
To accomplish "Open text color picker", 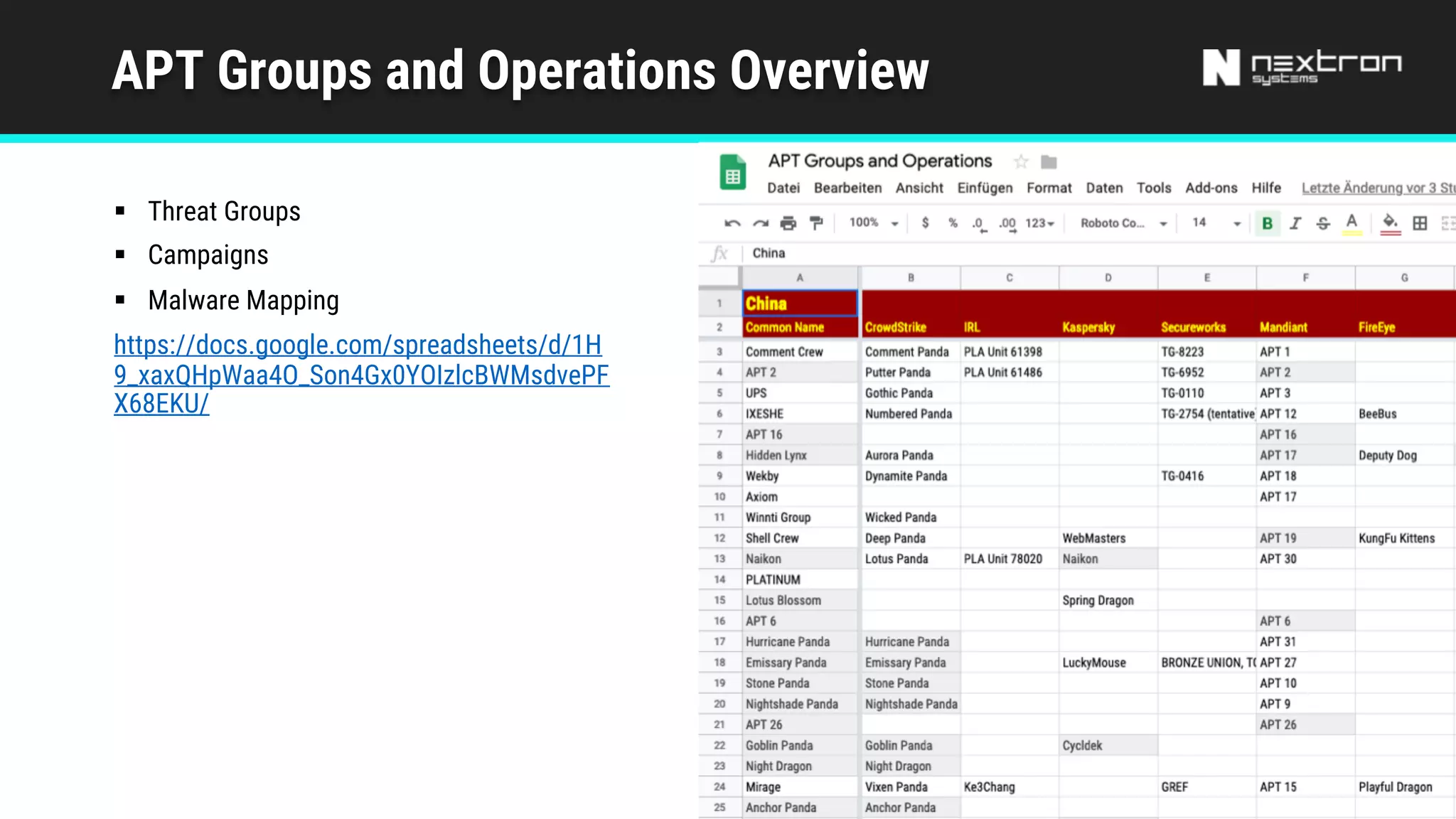I will (x=1351, y=223).
